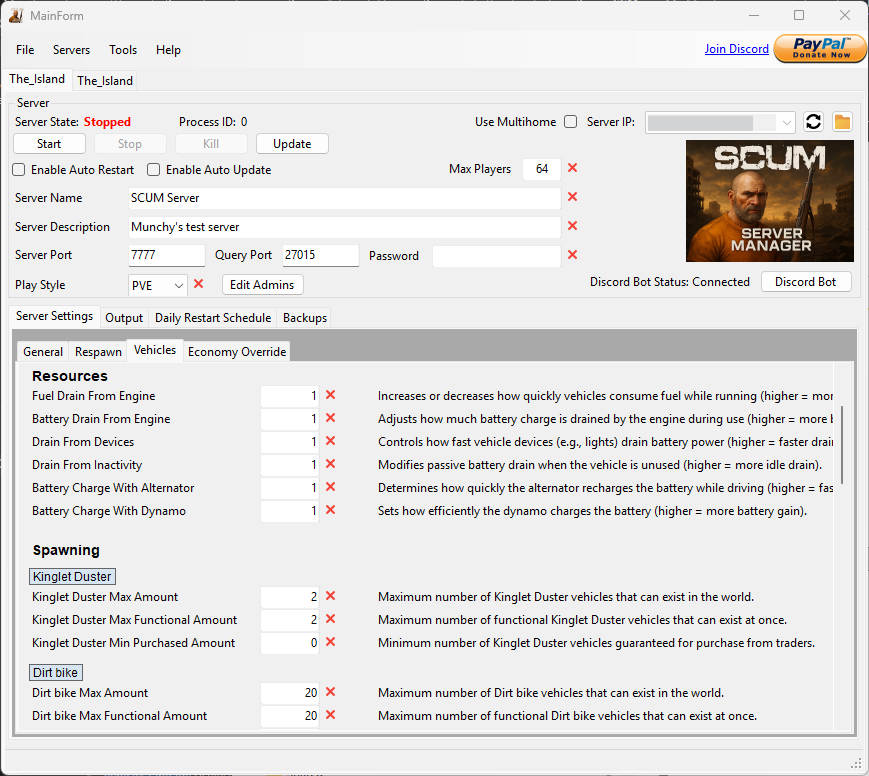Follow the Join Discord link
Image resolution: width=869 pixels, height=776 pixels.
pyautogui.click(x=737, y=49)
